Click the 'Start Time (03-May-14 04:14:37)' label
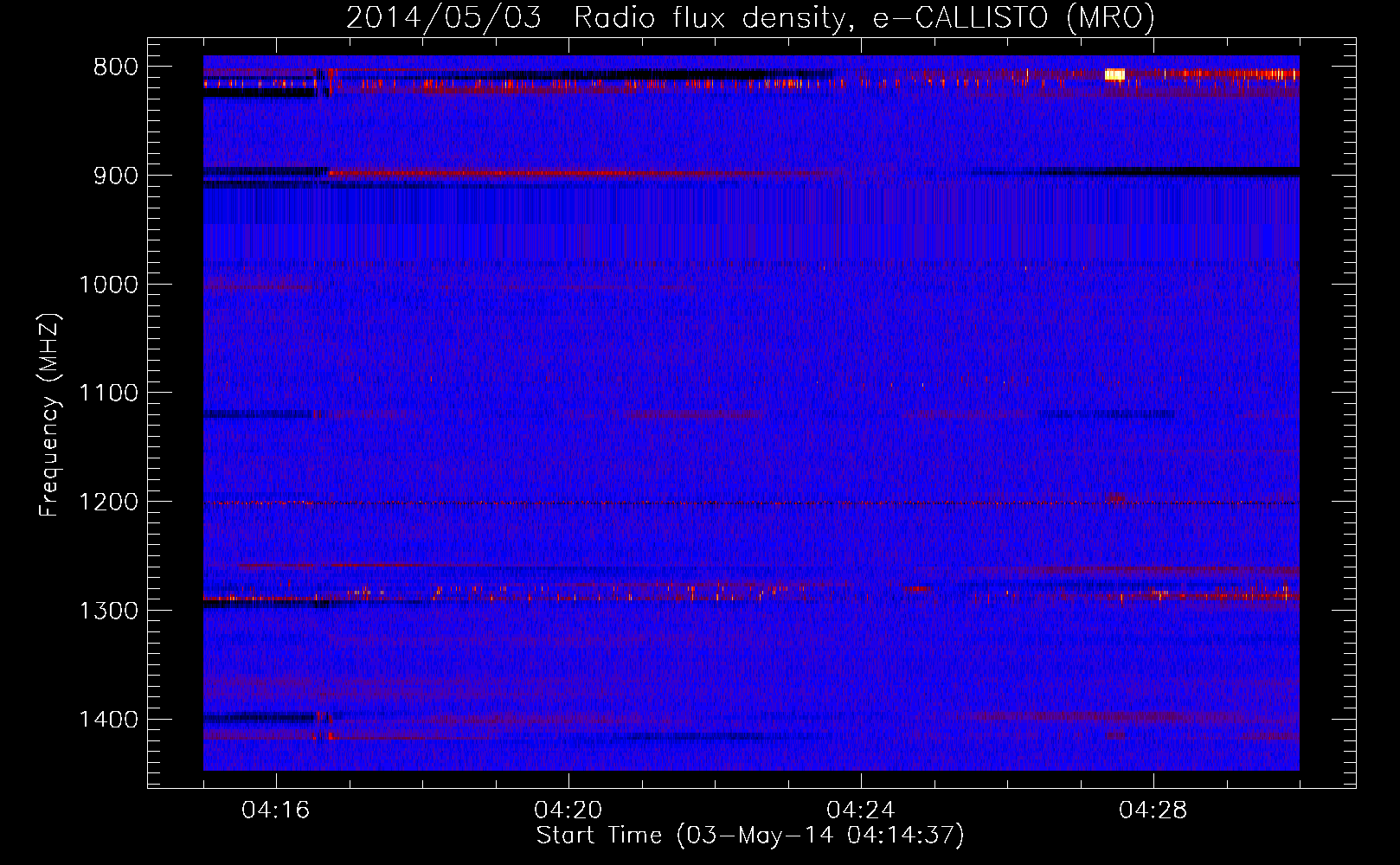The height and width of the screenshot is (865, 1400). [x=750, y=836]
